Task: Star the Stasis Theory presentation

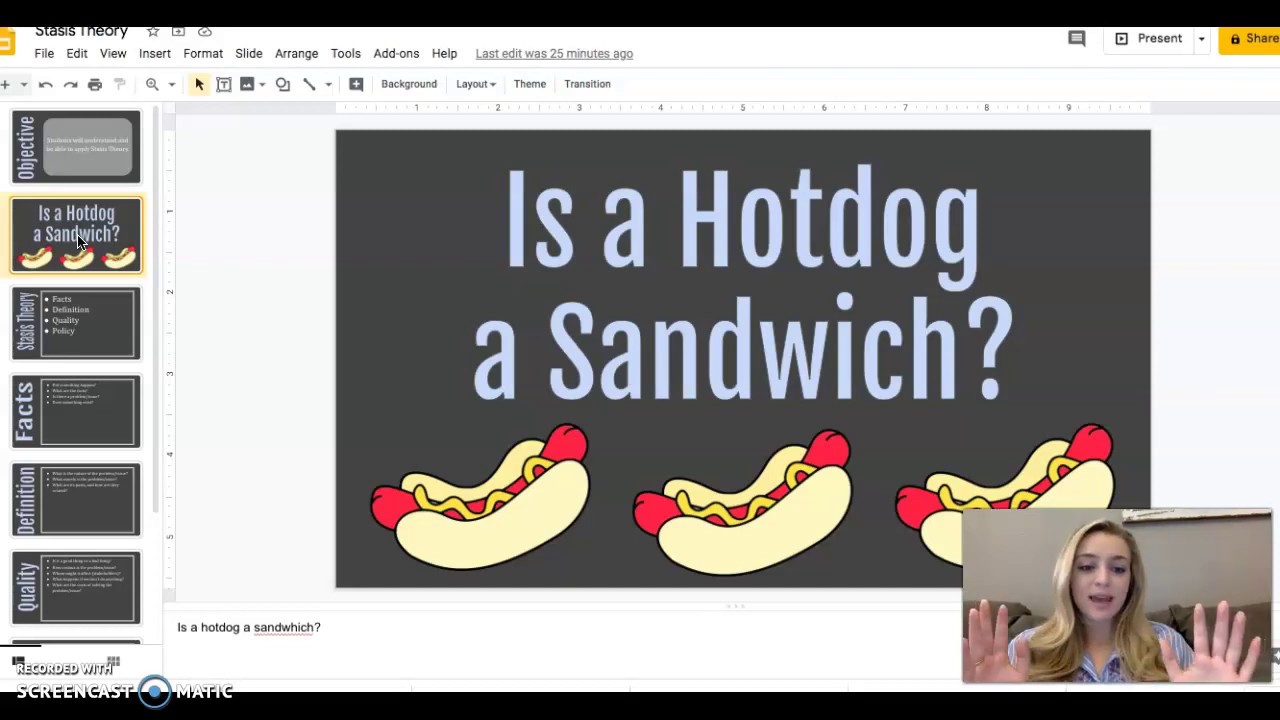Action: tap(153, 32)
